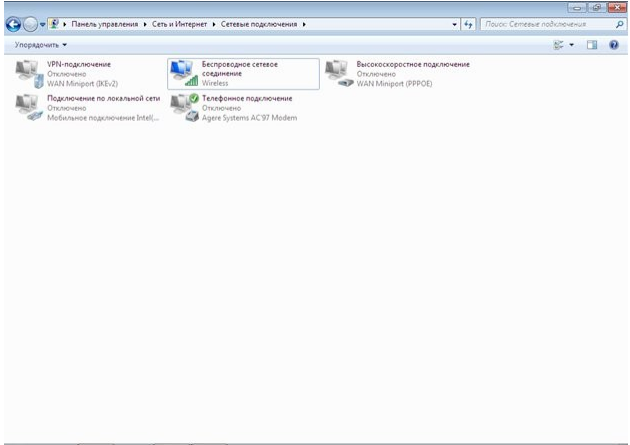Click WAN Miniport (IKEv2) device text
This screenshot has width=630, height=445.
coord(82,84)
